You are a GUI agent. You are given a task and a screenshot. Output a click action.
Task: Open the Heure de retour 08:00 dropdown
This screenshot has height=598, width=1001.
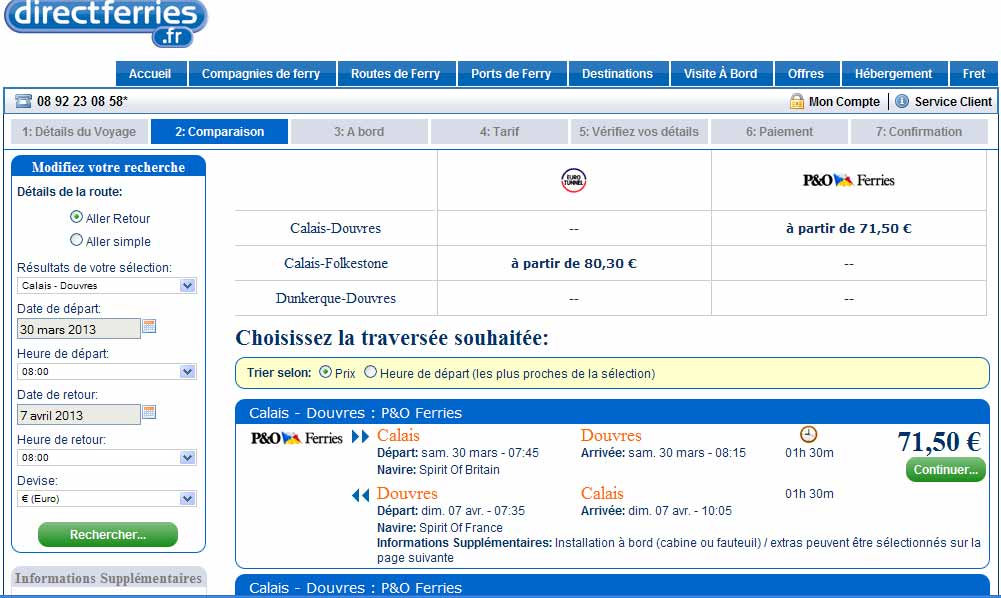click(x=107, y=458)
